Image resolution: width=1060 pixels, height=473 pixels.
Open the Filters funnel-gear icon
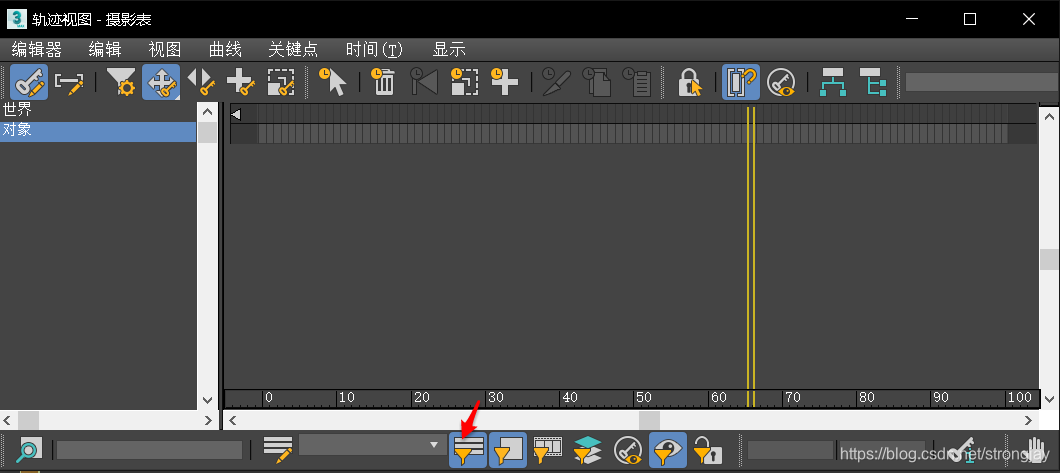click(122, 82)
